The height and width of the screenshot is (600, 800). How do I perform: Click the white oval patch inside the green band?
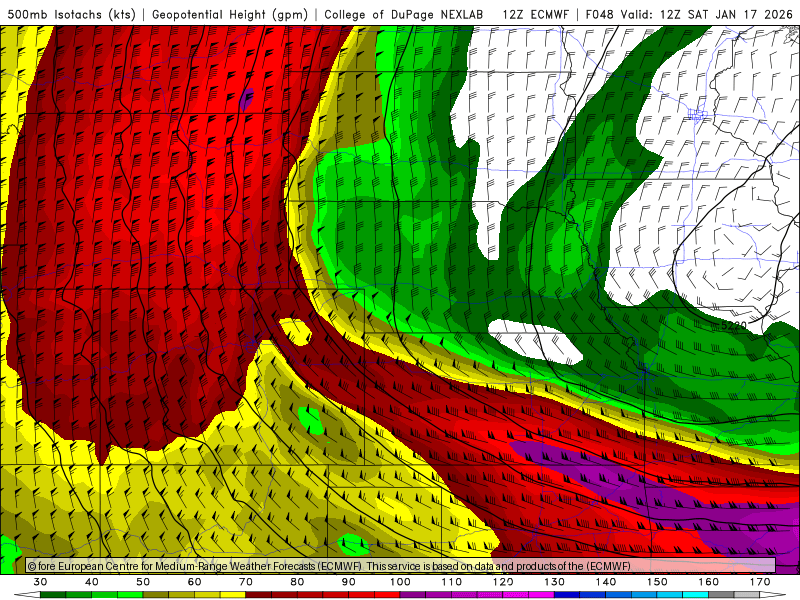click(535, 340)
